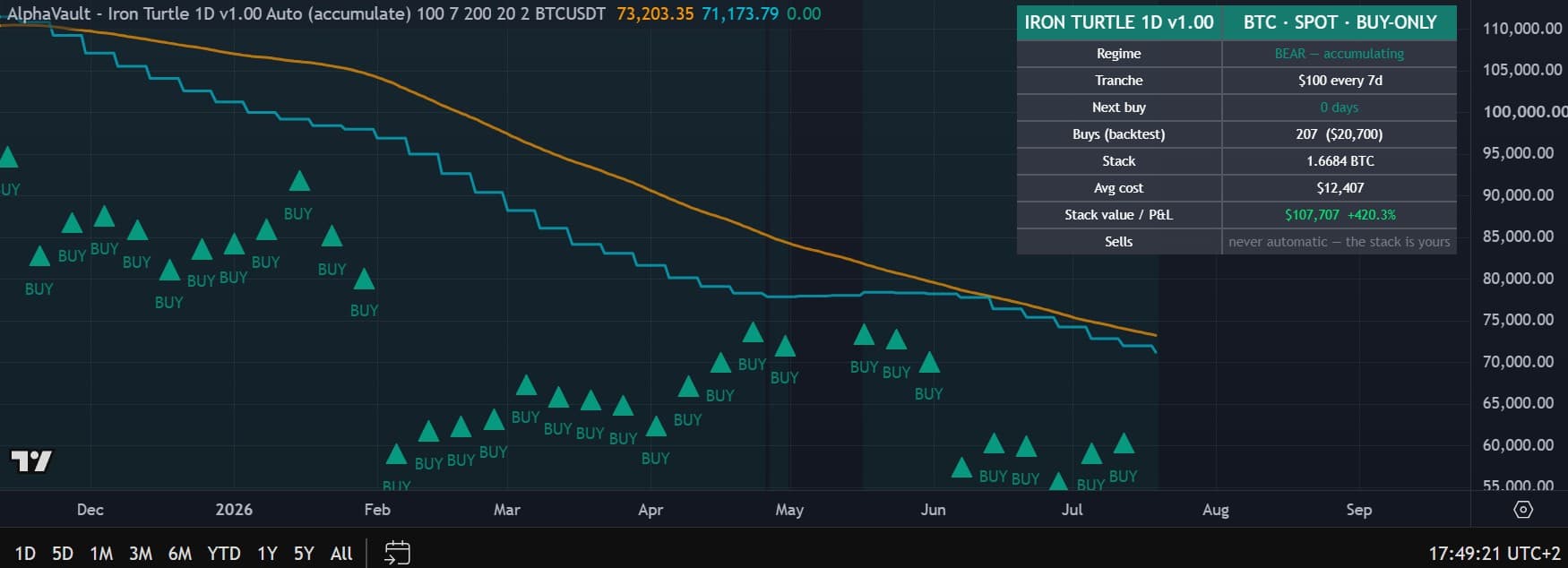Screen dimensions: 1568x568
Task: Select the 5D time range
Action: tap(63, 554)
